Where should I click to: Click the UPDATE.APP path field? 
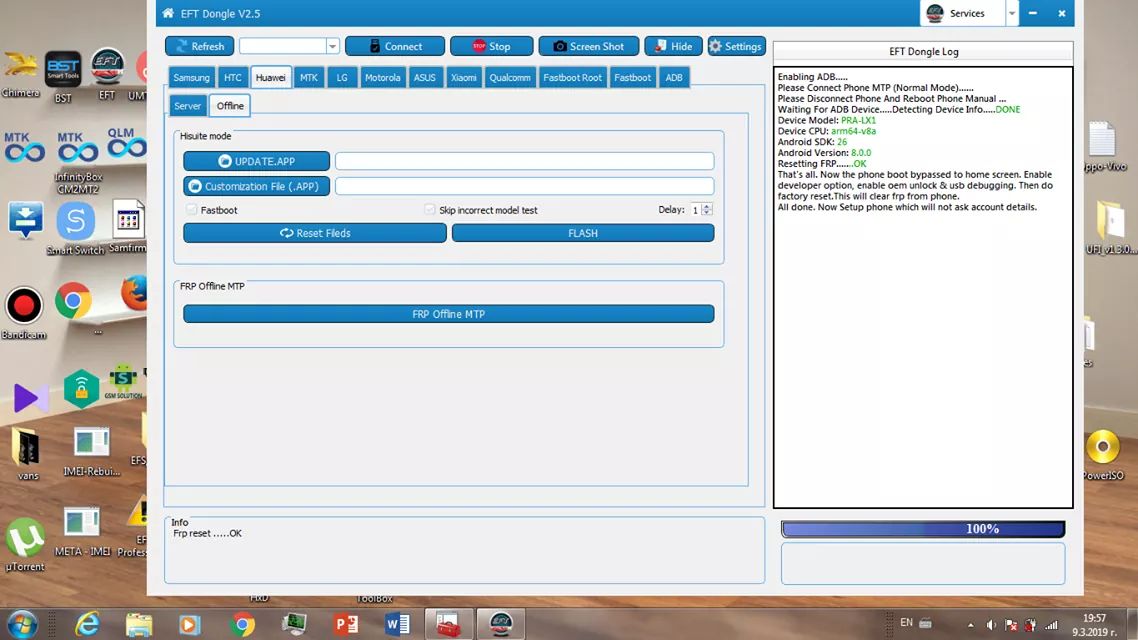pos(525,161)
